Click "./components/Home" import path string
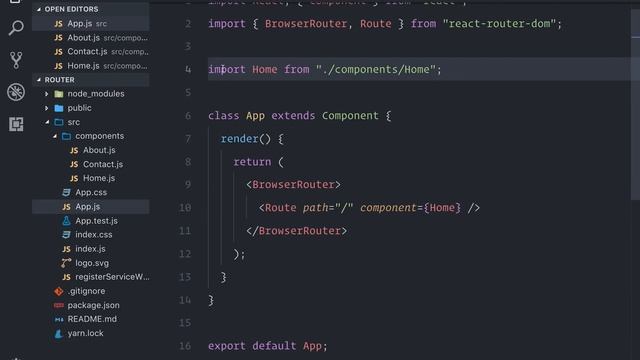 (x=376, y=69)
